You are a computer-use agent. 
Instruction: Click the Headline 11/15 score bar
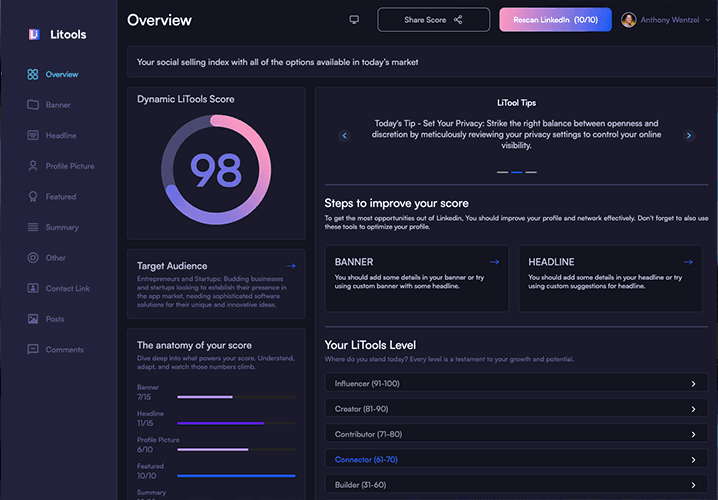click(236, 424)
